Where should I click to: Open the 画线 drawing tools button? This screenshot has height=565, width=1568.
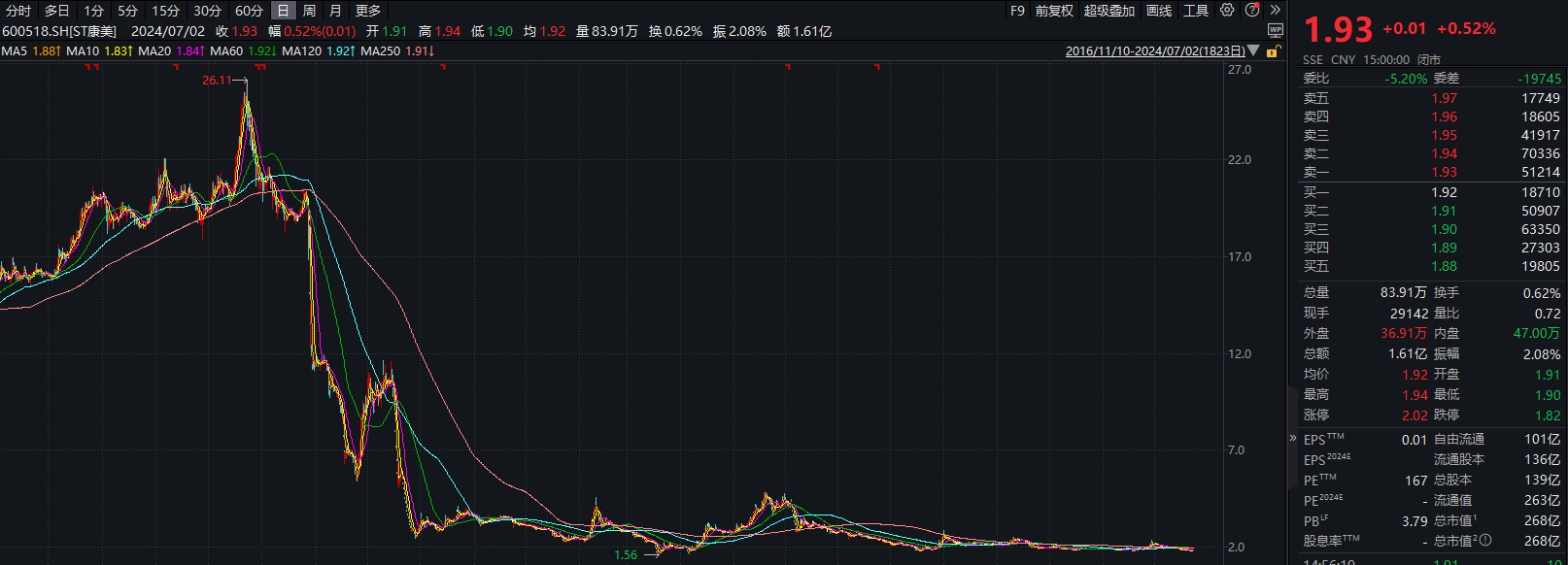point(1159,11)
